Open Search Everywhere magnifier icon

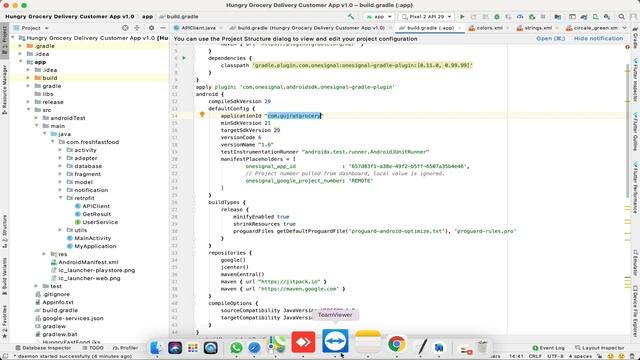pyautogui.click(x=622, y=17)
